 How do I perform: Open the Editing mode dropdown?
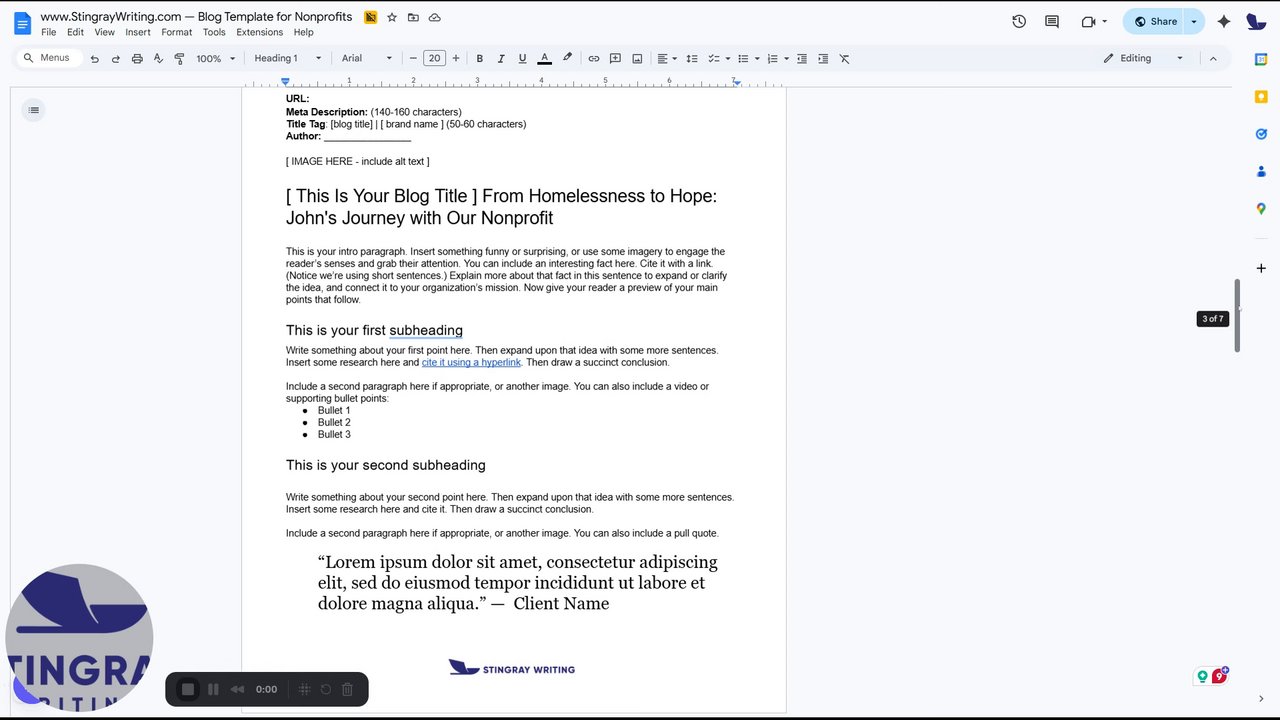[1143, 59]
